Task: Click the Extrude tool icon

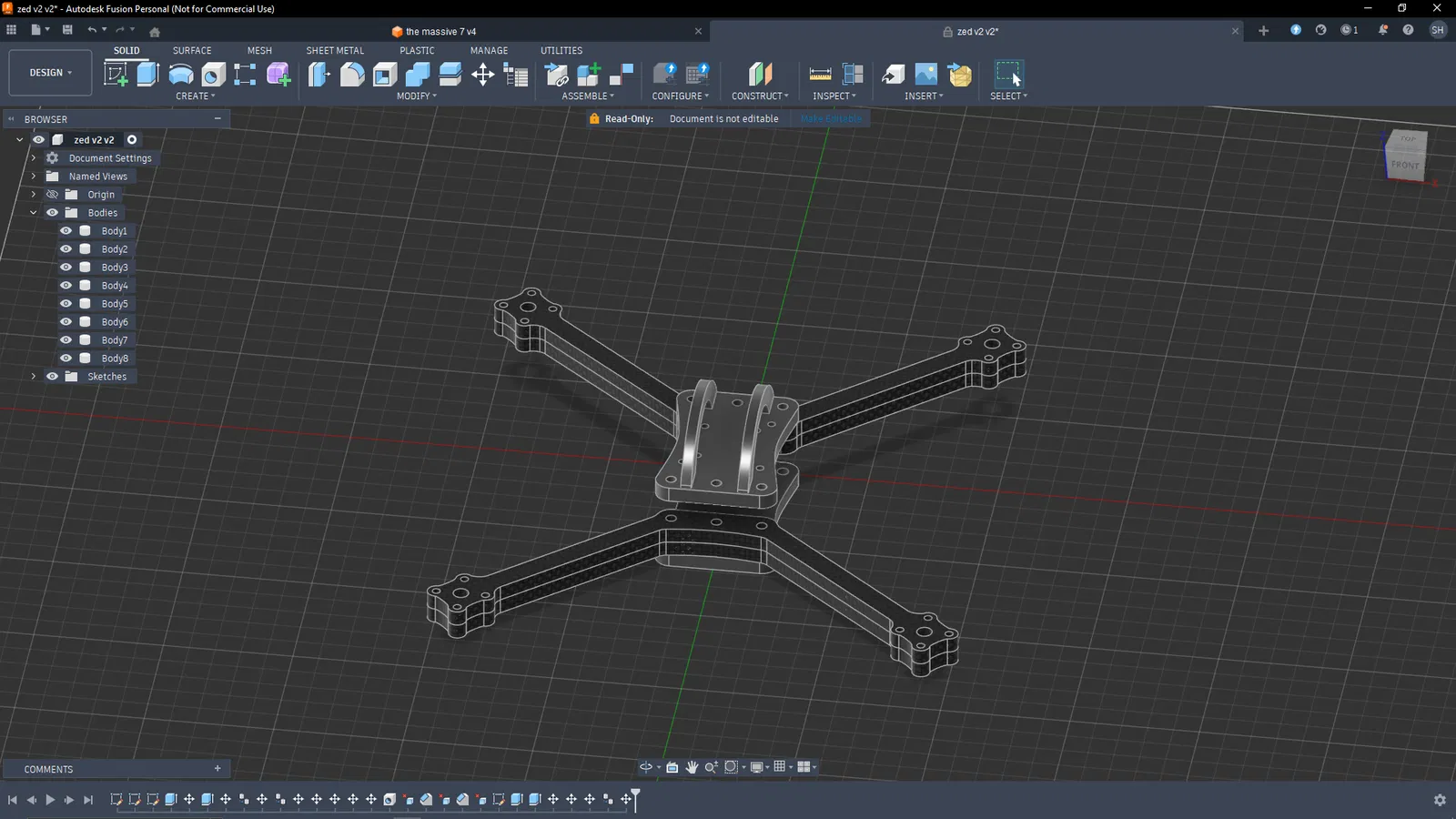Action: point(147,74)
